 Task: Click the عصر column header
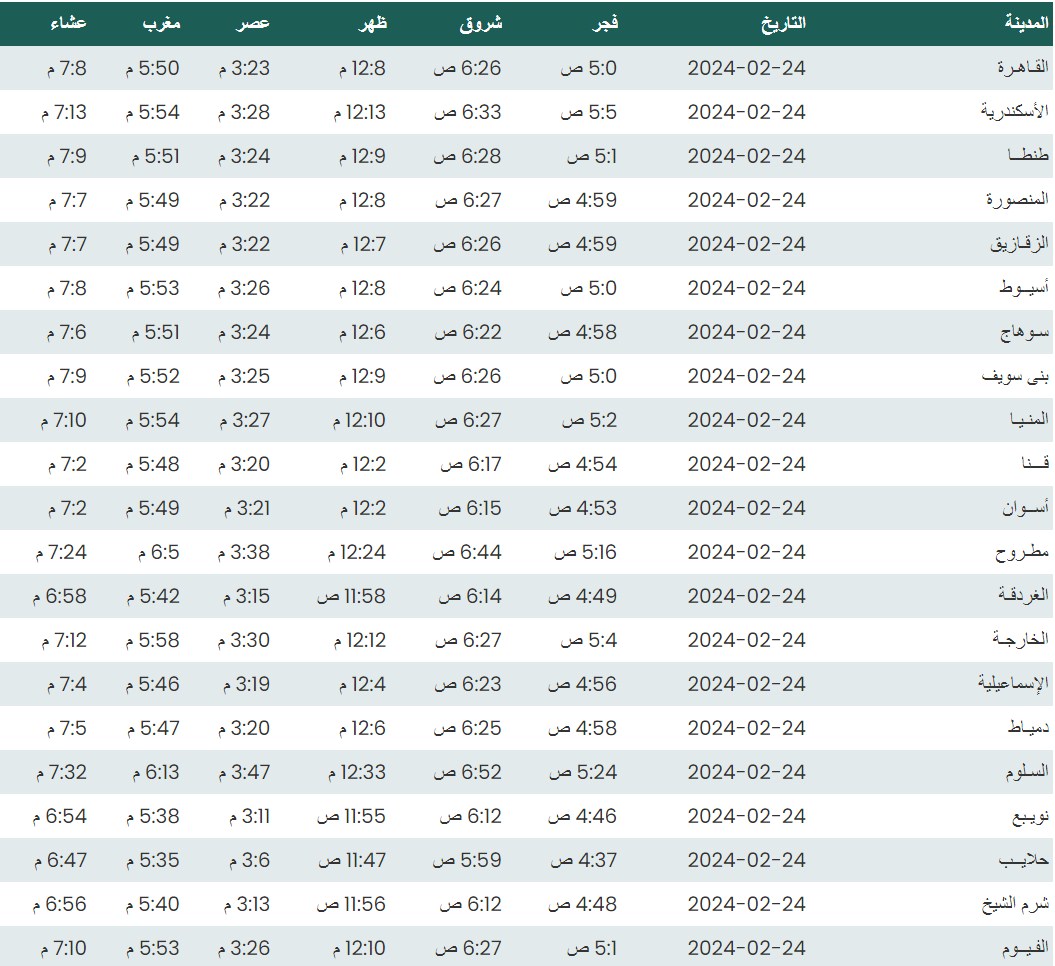coord(254,23)
